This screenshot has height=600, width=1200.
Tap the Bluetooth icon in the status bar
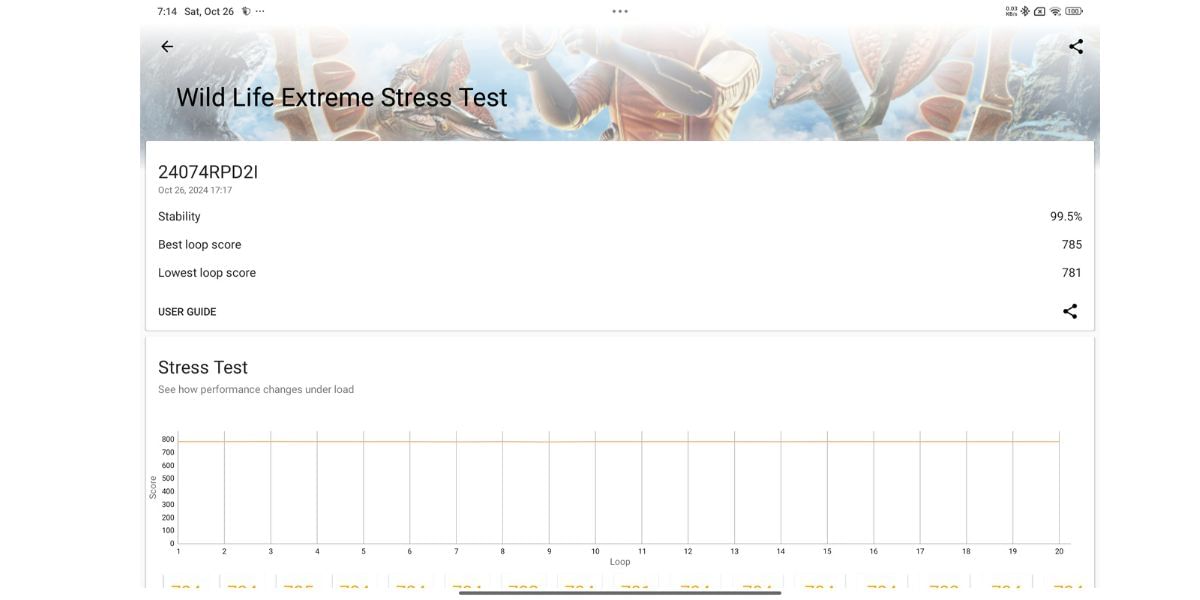pyautogui.click(x=1025, y=12)
